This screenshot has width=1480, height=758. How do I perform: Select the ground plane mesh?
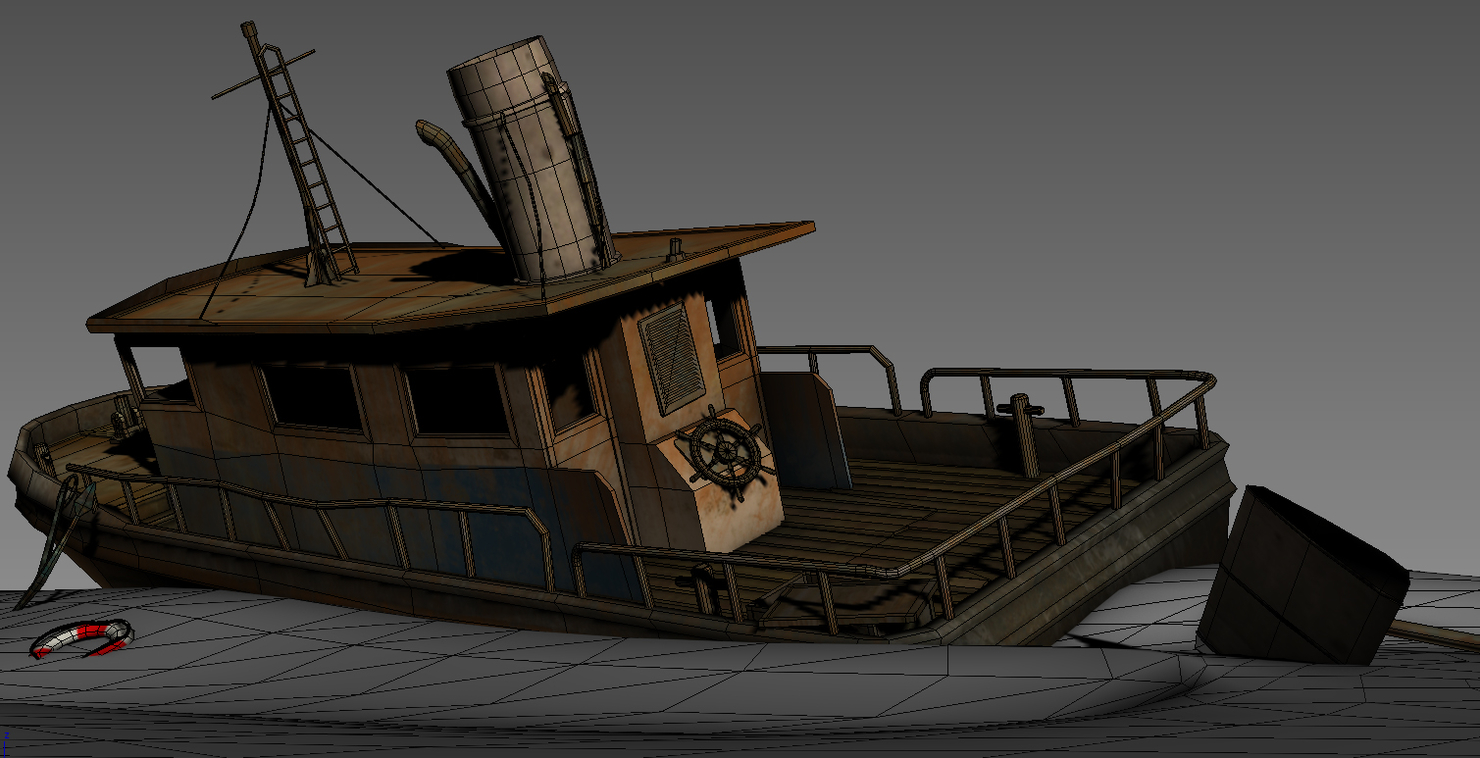click(600, 700)
